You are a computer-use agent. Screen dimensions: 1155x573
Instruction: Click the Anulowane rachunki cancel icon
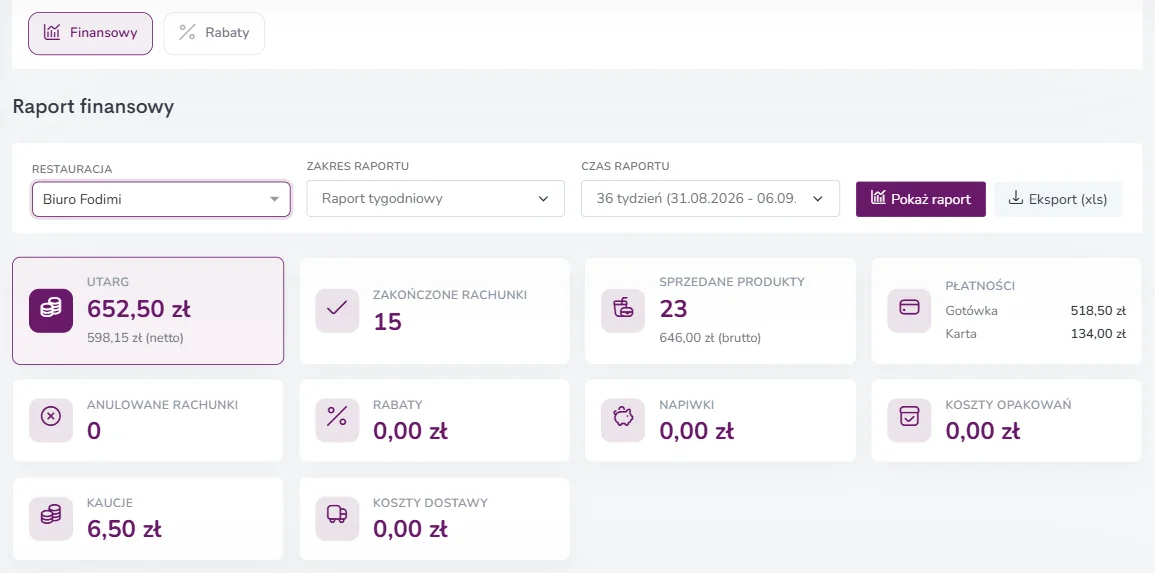(51, 421)
